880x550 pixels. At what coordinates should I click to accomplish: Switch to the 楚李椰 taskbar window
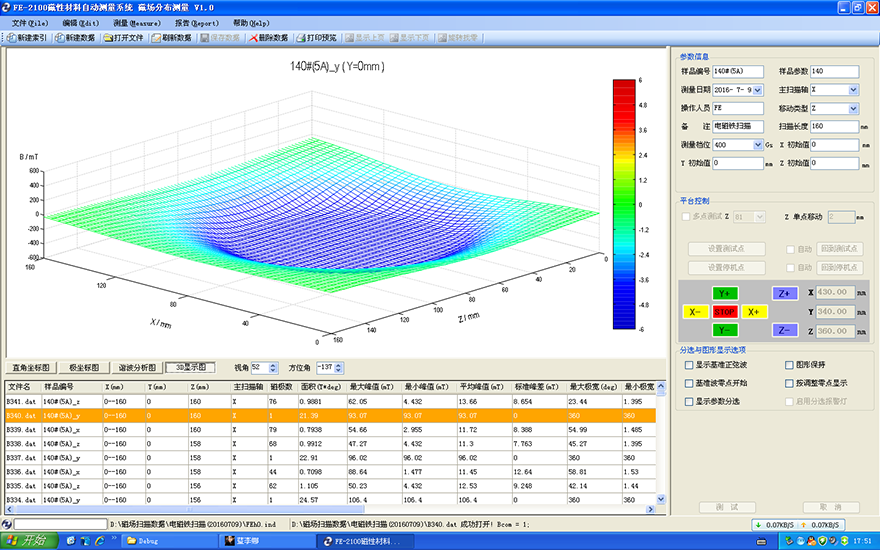(268, 541)
